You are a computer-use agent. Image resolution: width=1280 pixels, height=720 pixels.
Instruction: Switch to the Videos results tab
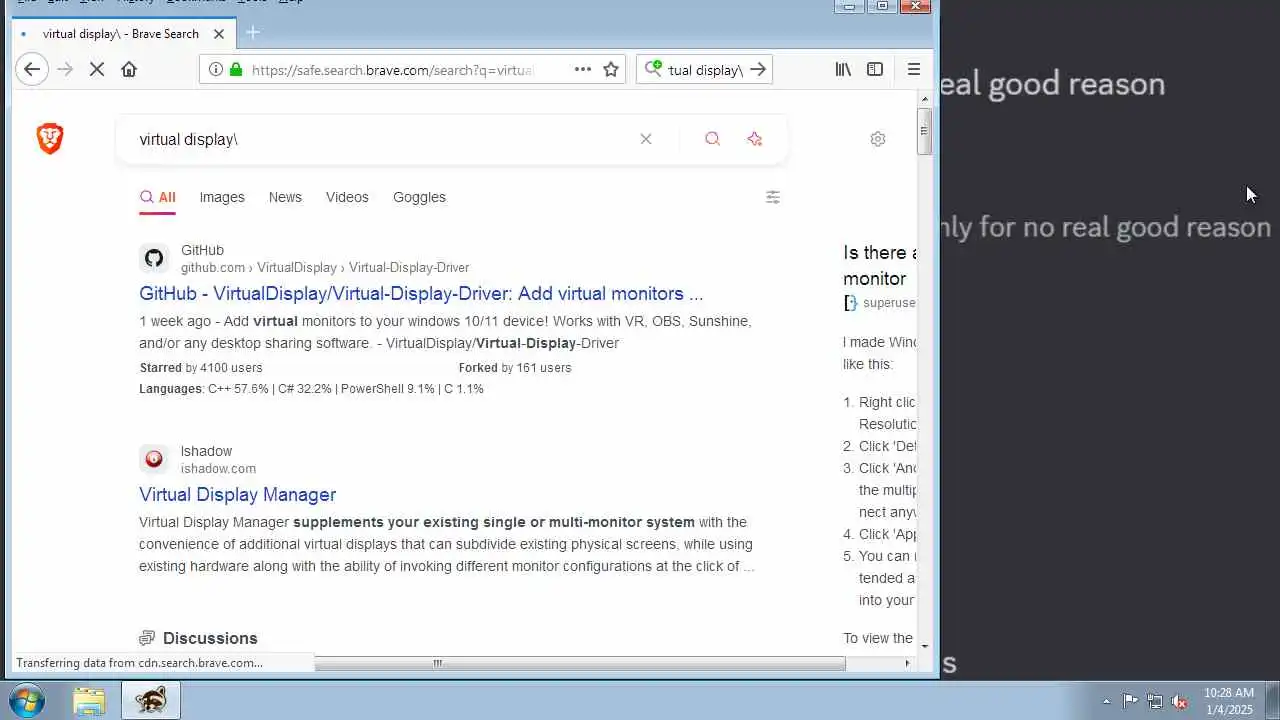[x=347, y=197]
